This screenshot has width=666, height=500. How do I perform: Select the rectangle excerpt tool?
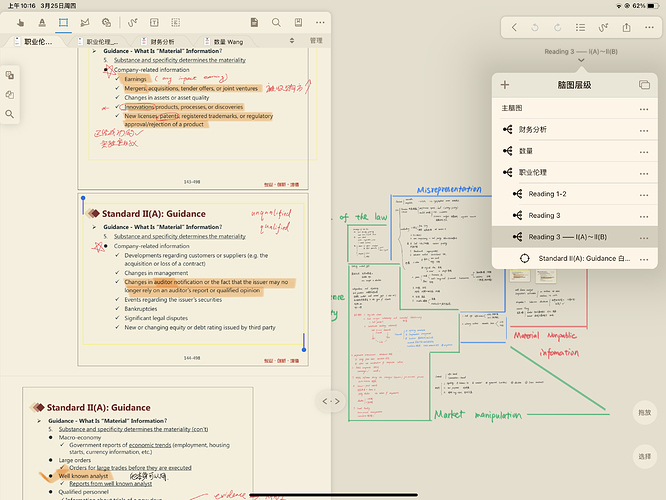[63, 23]
